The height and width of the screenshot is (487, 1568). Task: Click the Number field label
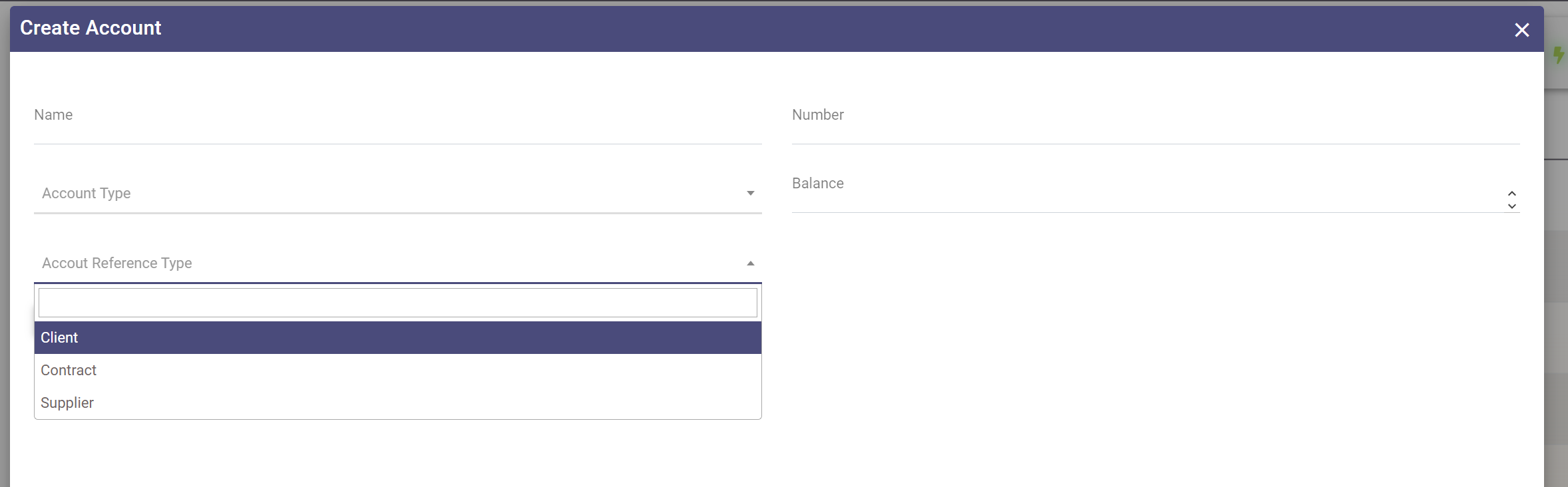tap(817, 114)
